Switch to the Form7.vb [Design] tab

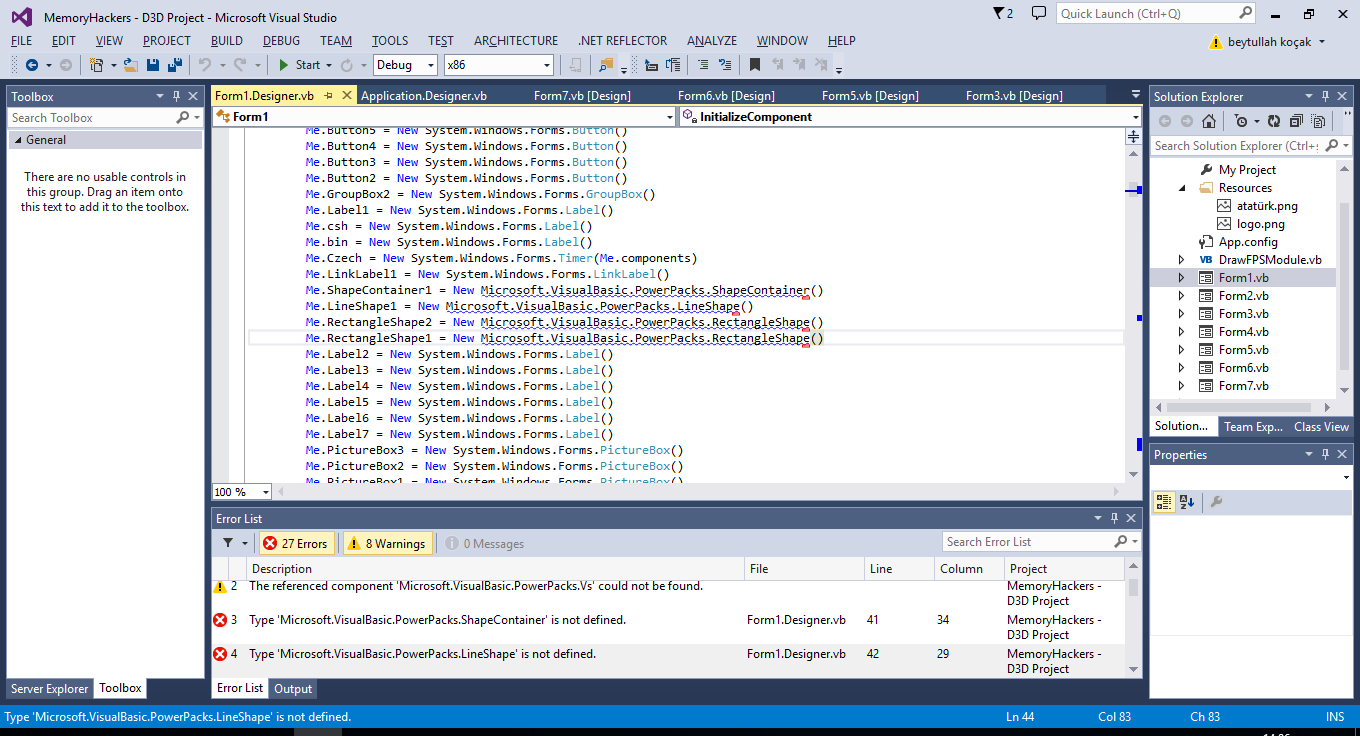pos(582,96)
